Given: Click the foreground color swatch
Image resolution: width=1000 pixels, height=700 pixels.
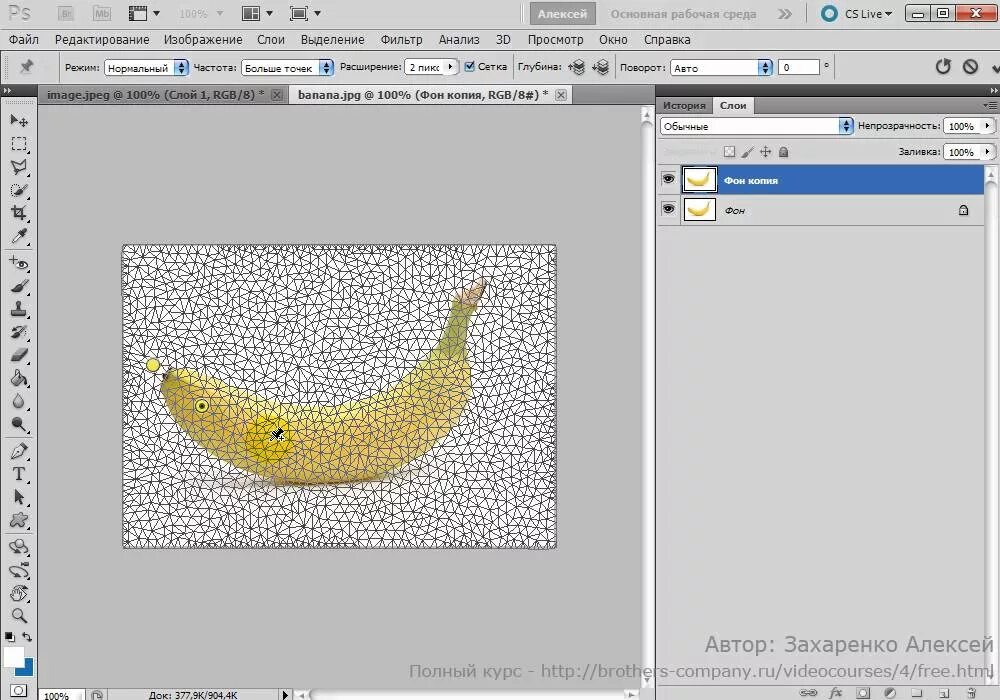Looking at the screenshot, I should click(x=13, y=657).
